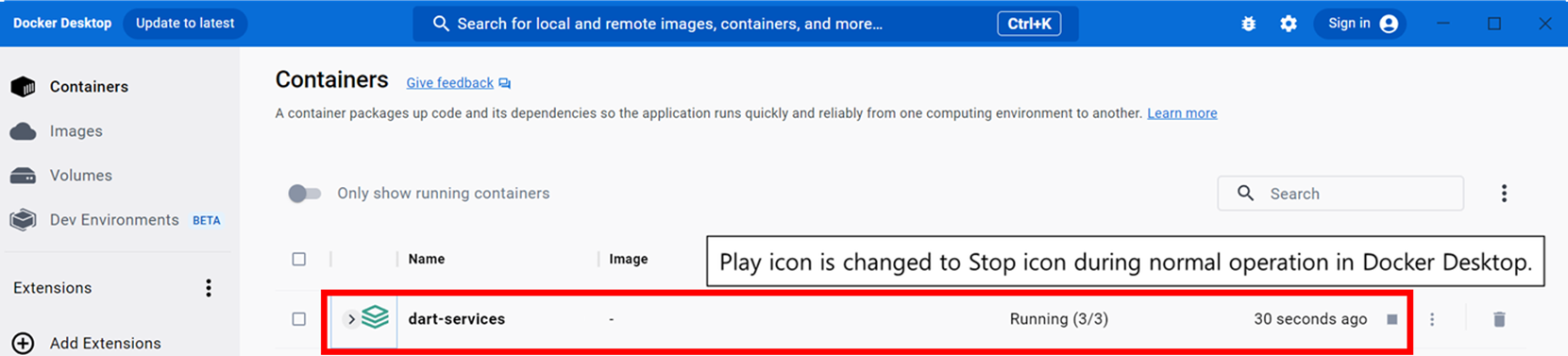Open the troubleshoot bug icon

click(1248, 24)
